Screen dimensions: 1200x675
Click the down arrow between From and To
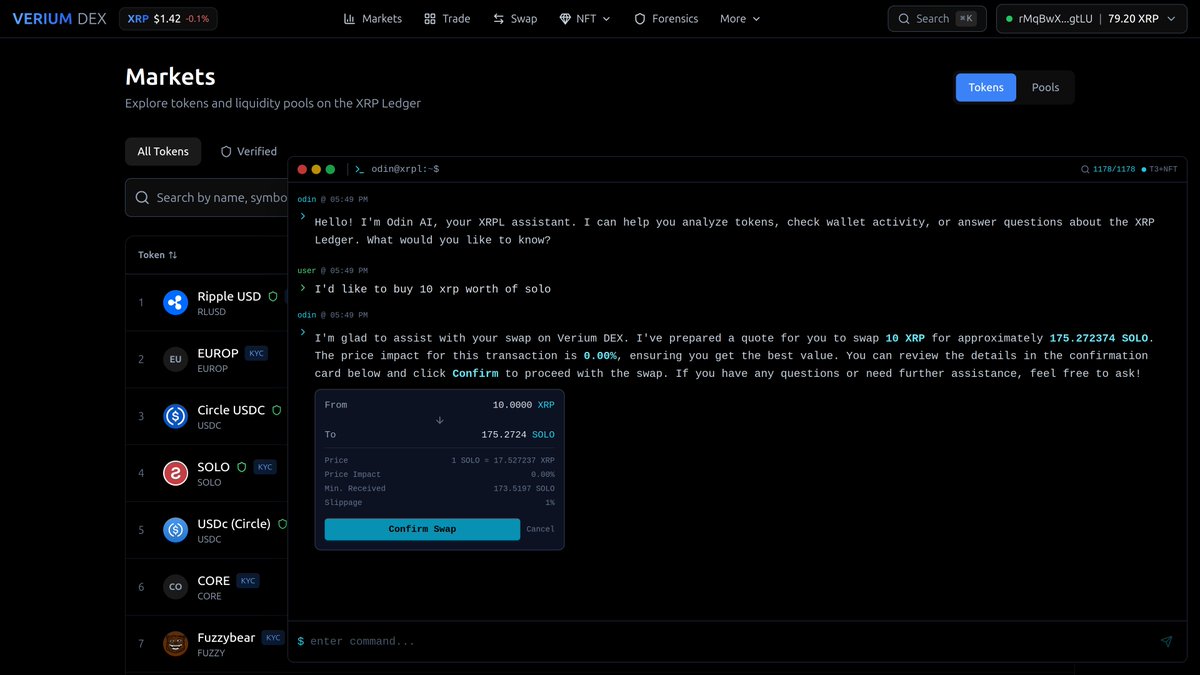[440, 420]
